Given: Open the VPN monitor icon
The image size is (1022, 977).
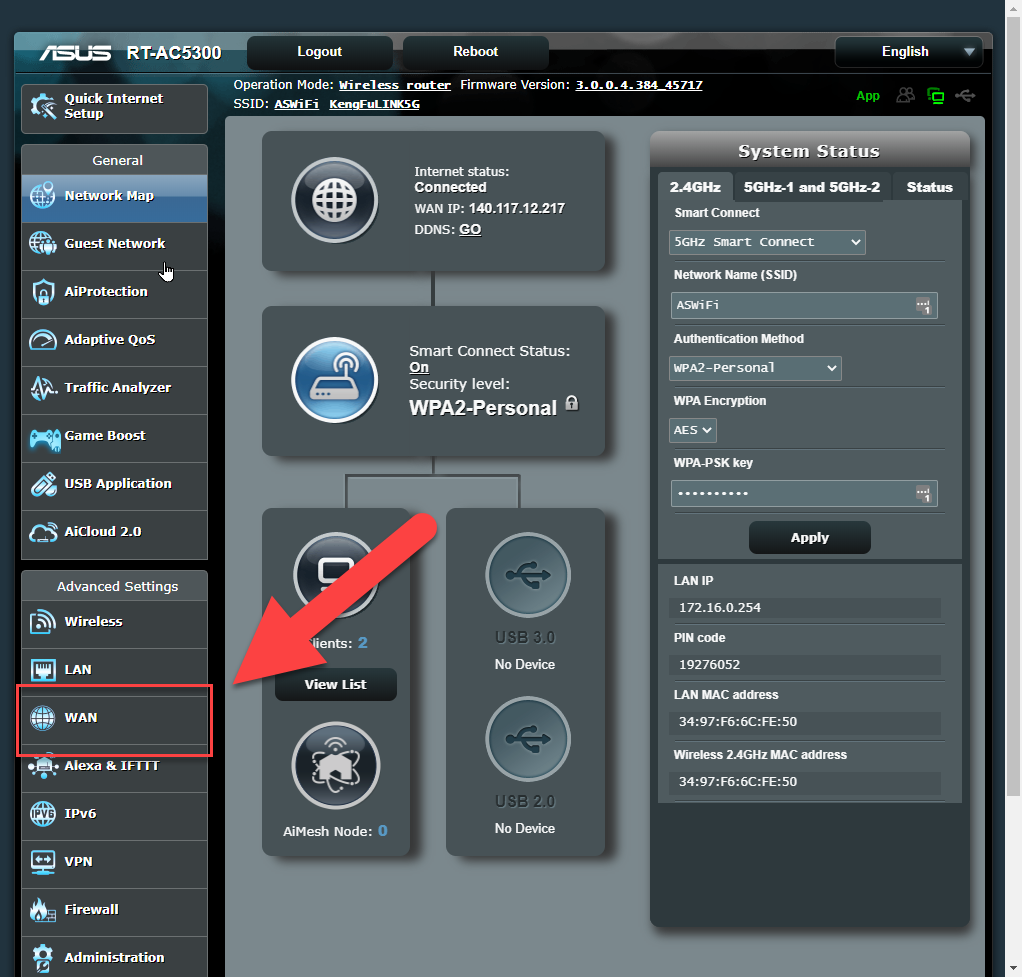Looking at the screenshot, I should click(43, 862).
